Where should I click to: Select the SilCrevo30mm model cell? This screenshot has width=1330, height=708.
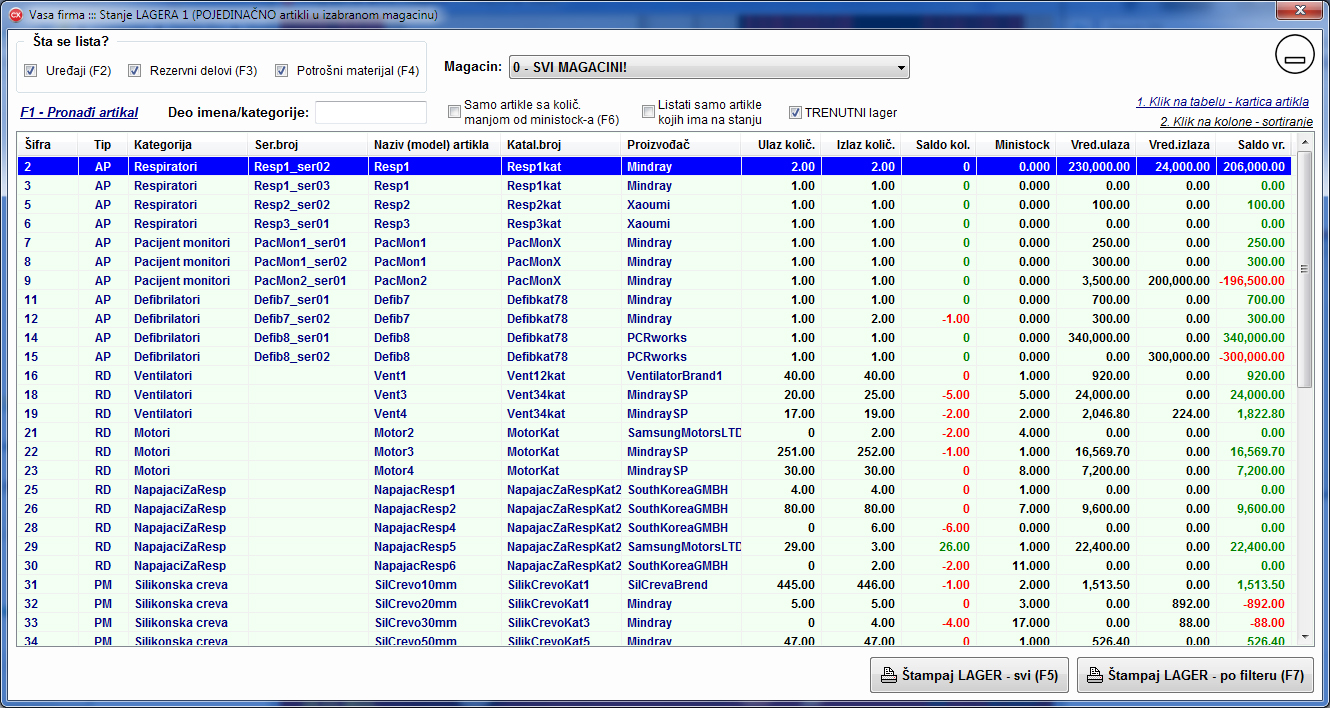click(x=435, y=623)
